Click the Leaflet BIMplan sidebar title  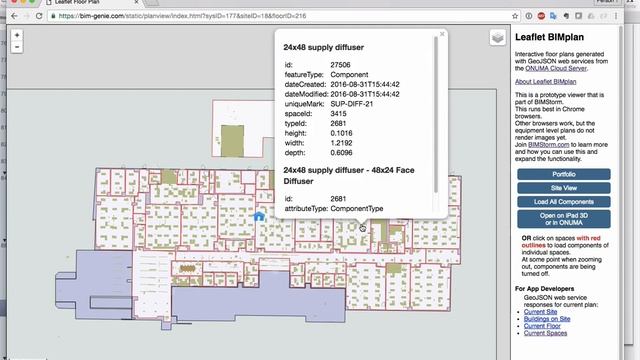pyautogui.click(x=549, y=37)
